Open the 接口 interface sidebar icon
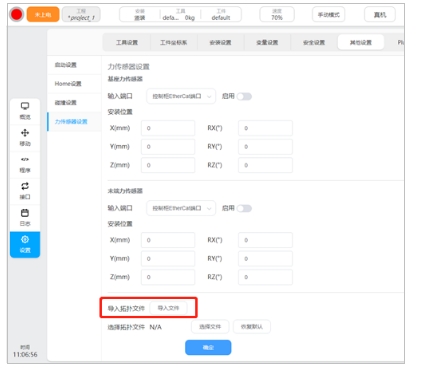The height and width of the screenshot is (371, 422). [25, 191]
